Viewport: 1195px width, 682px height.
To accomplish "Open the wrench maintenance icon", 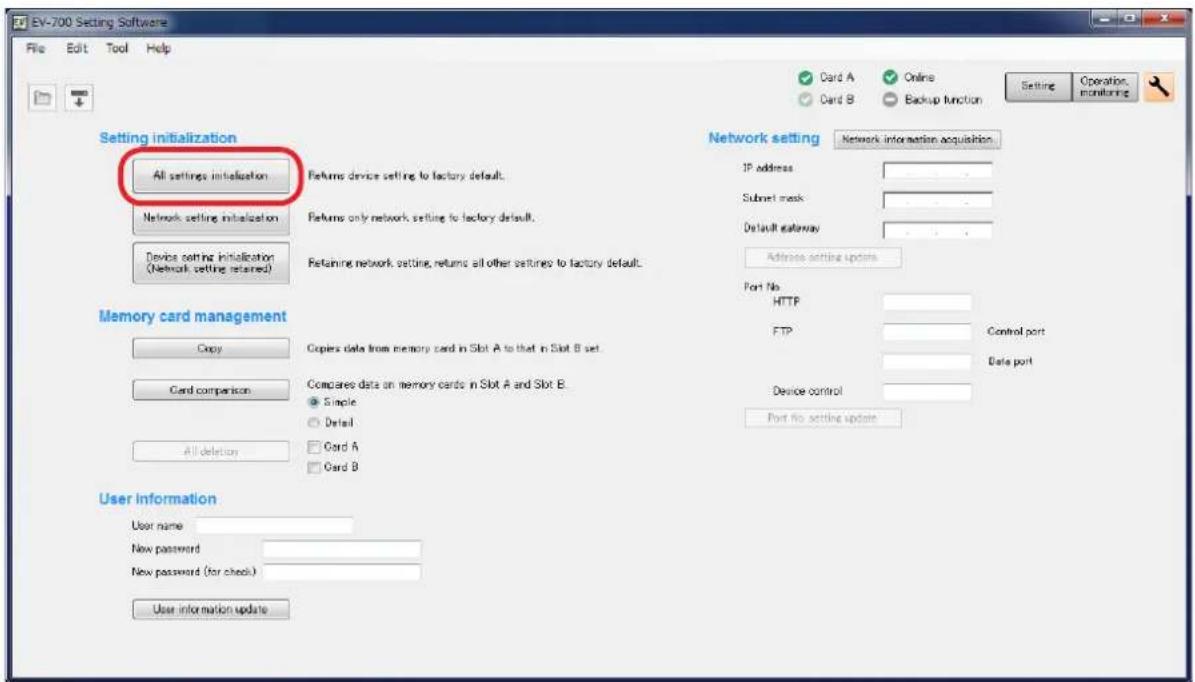I will pyautogui.click(x=1158, y=88).
